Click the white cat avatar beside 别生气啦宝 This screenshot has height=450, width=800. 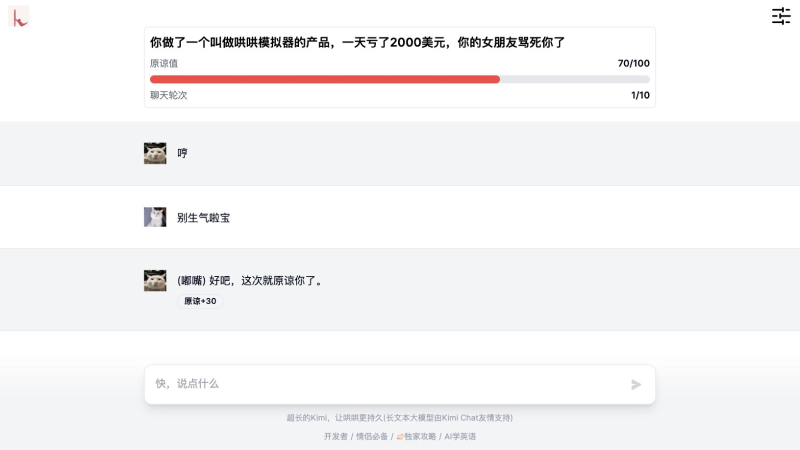click(155, 217)
